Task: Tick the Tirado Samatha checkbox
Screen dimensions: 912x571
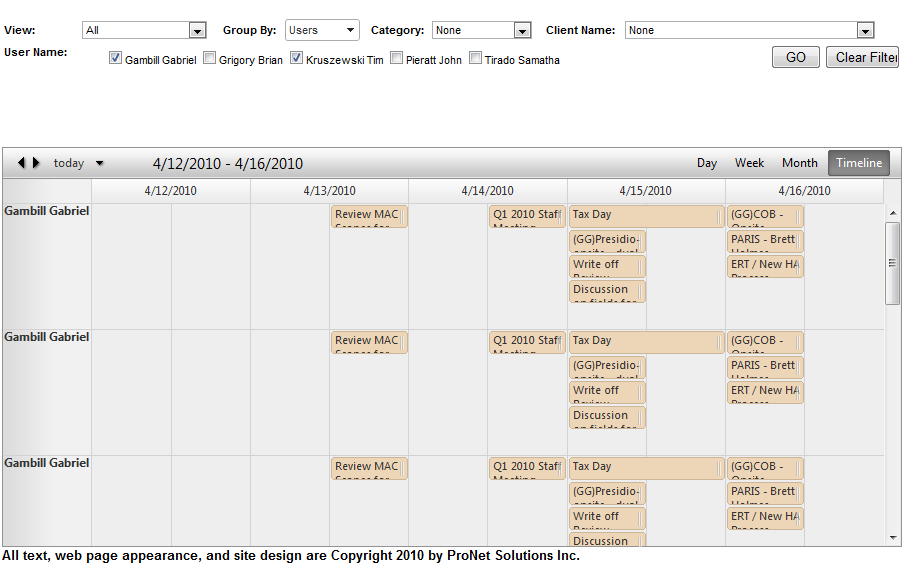Action: 475,59
